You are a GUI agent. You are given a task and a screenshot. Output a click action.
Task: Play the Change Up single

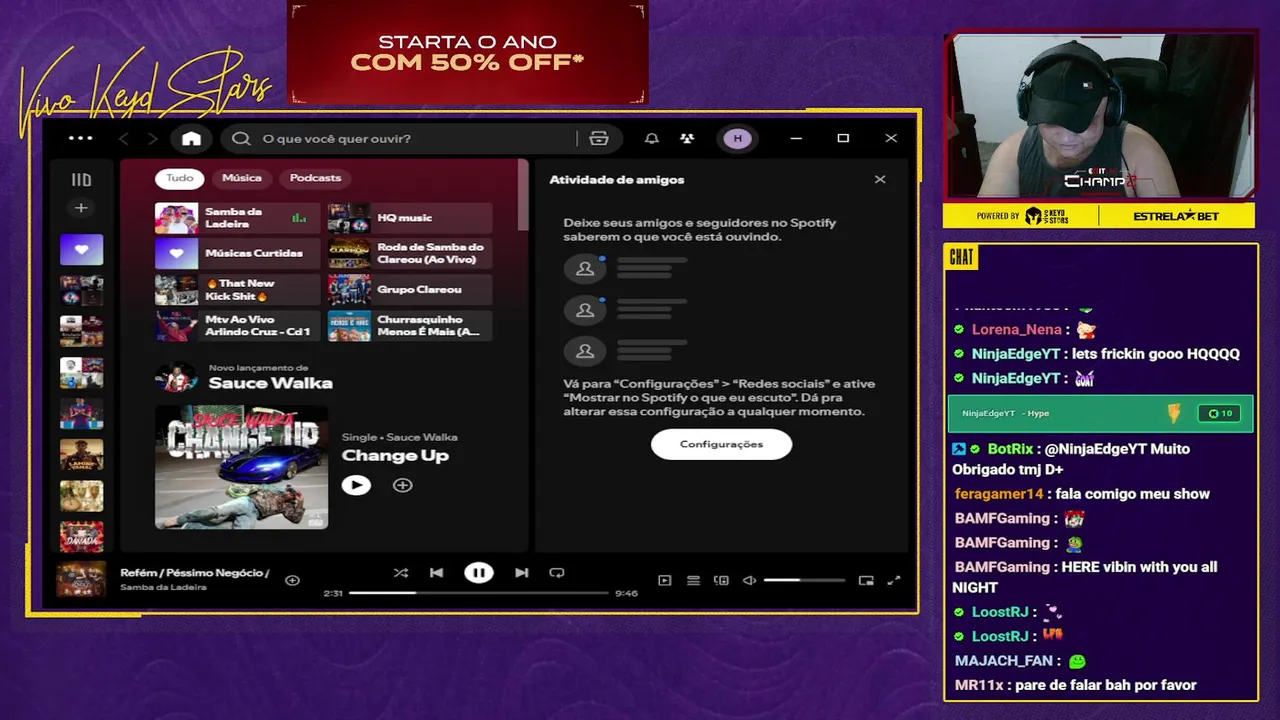pyautogui.click(x=356, y=485)
